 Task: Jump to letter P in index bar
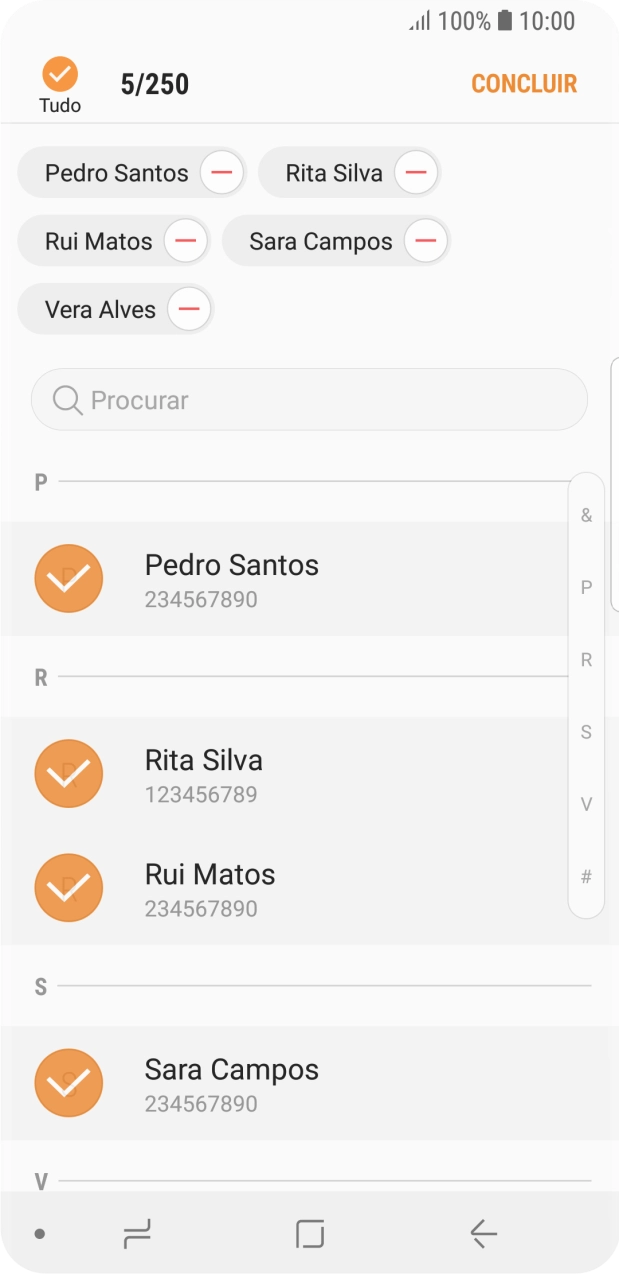[586, 588]
